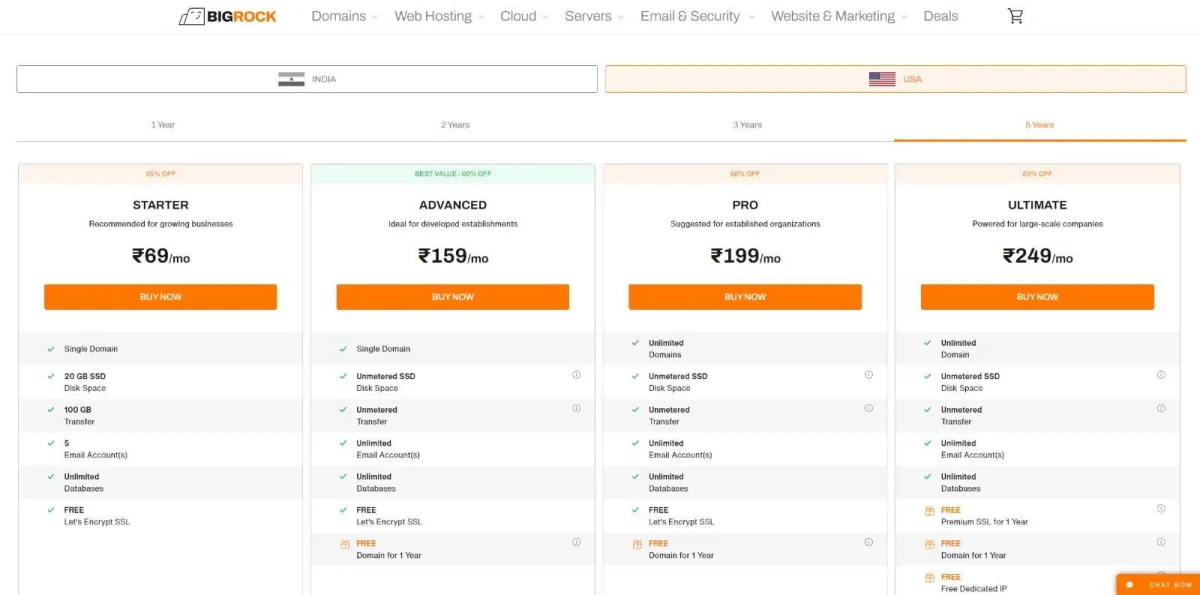The height and width of the screenshot is (595, 1200).
Task: Switch to the 2 Years tab
Action: pyautogui.click(x=455, y=125)
